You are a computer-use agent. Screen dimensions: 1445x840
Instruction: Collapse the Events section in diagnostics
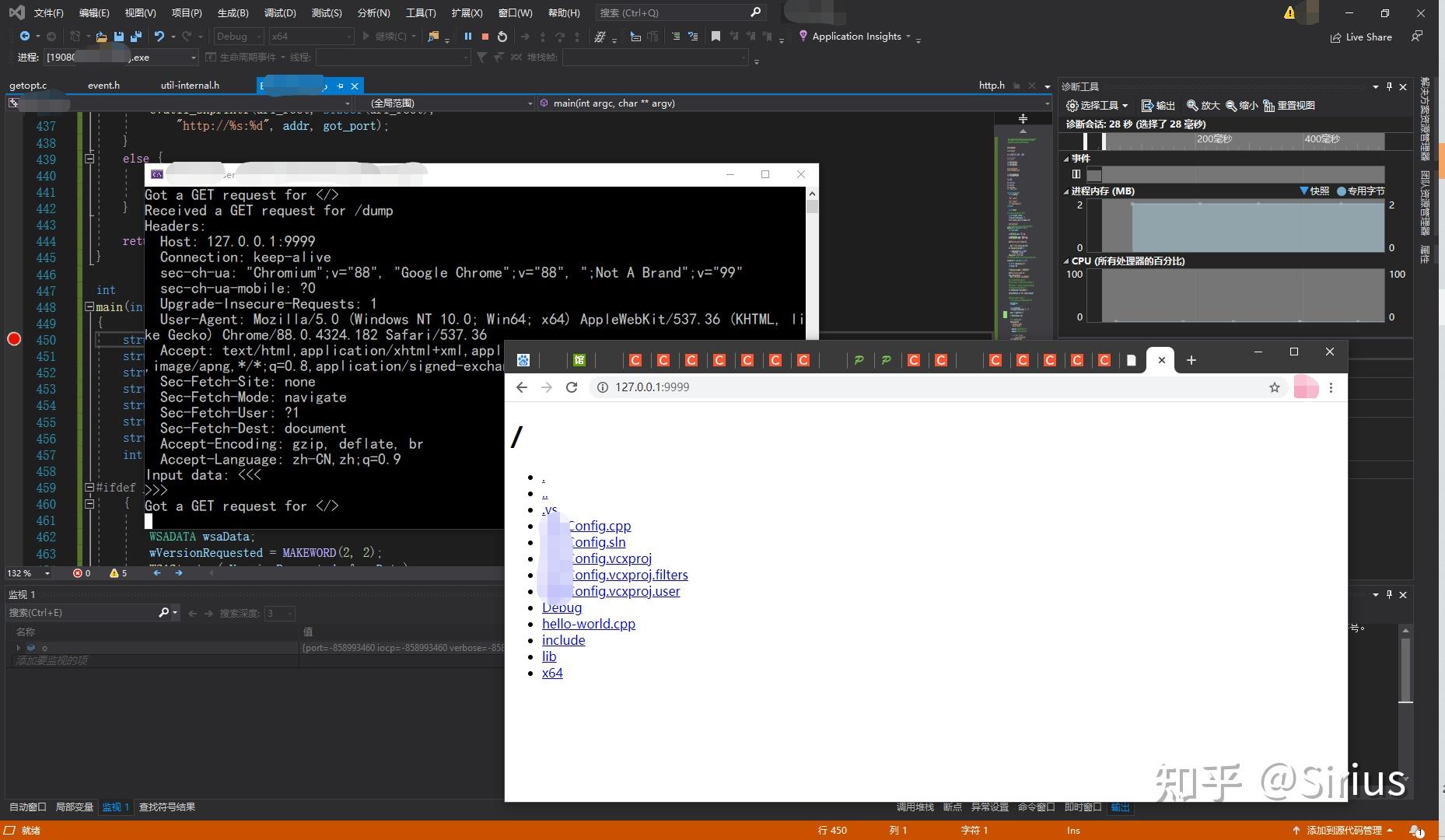[1066, 159]
